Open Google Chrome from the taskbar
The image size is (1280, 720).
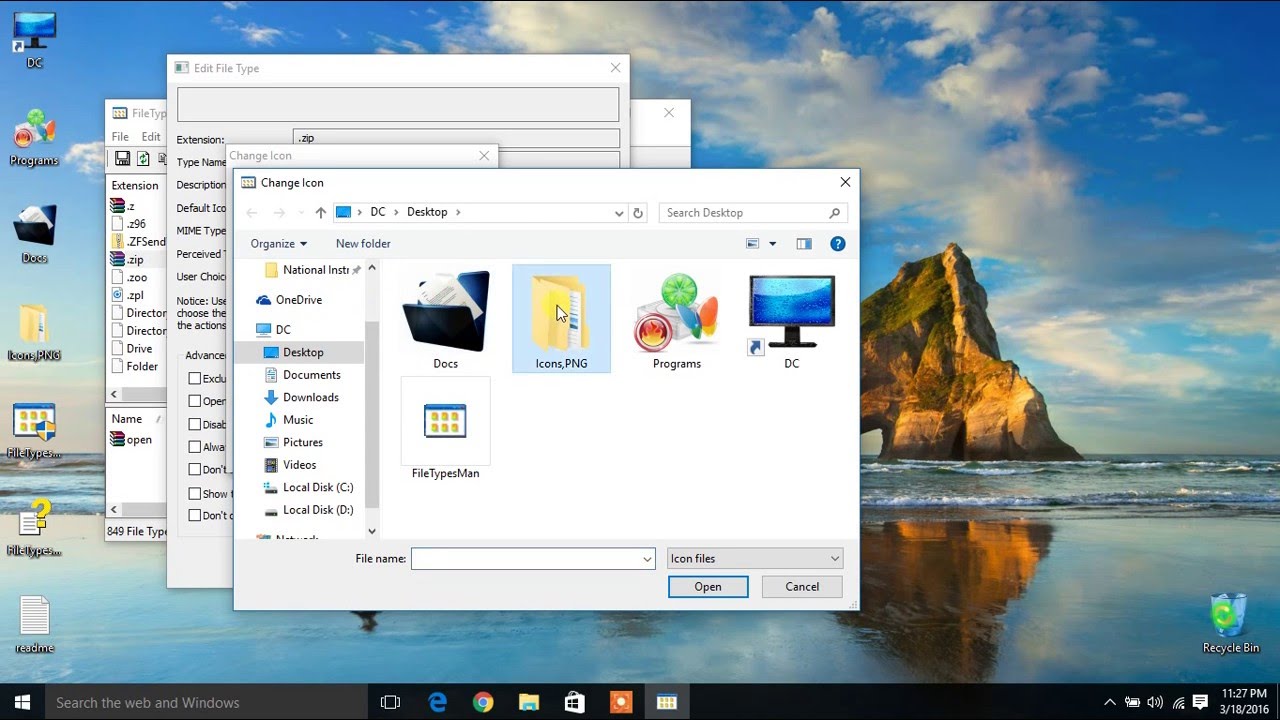[483, 702]
